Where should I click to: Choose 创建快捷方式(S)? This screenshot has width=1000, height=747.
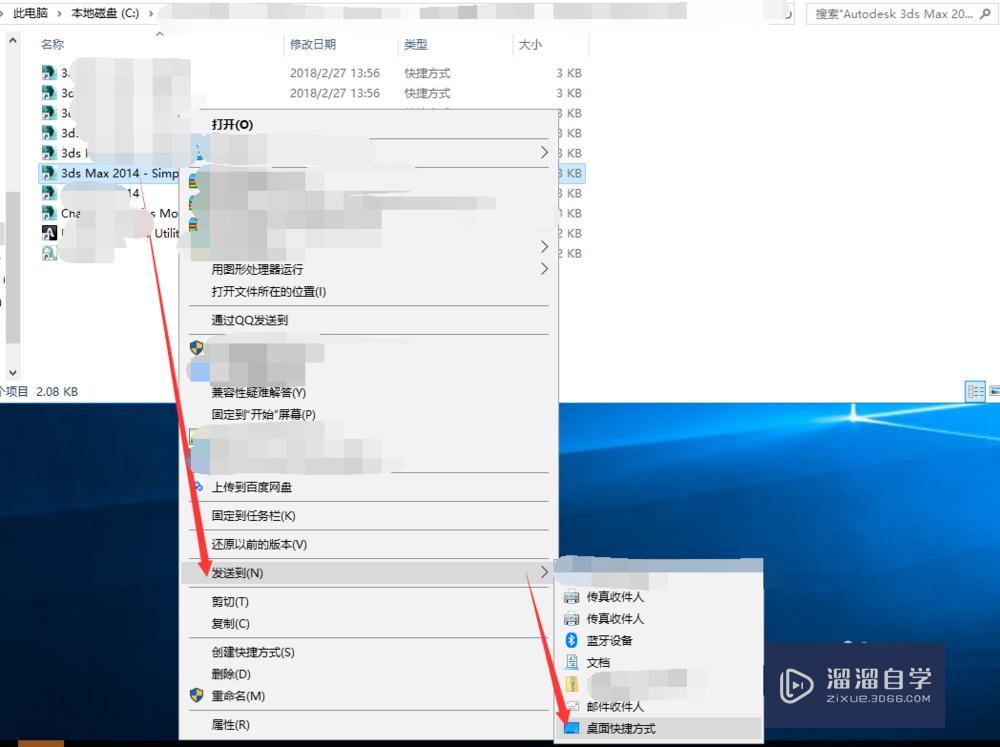tap(253, 652)
